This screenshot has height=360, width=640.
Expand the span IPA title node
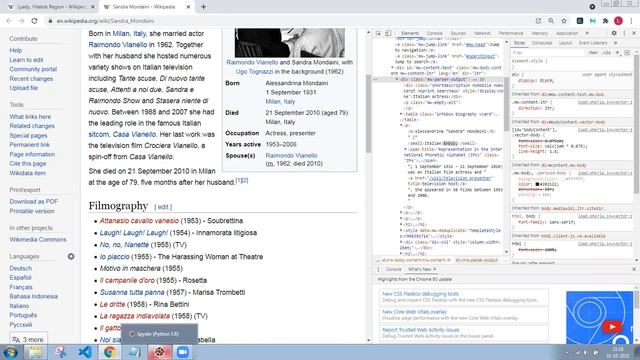(405, 149)
